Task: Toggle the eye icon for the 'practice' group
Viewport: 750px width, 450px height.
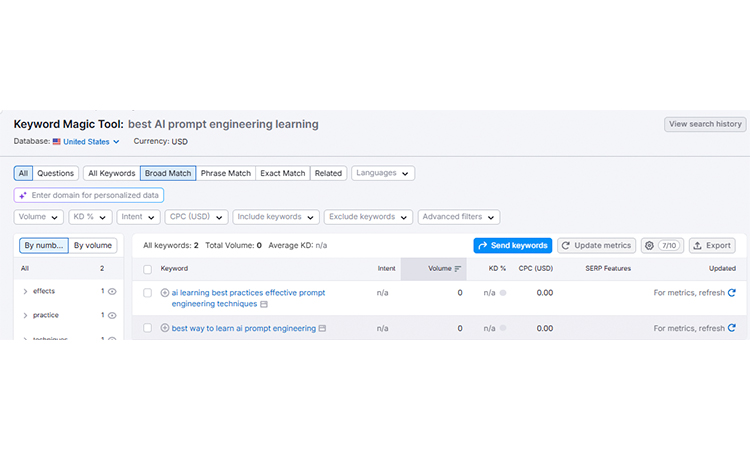Action: click(112, 315)
